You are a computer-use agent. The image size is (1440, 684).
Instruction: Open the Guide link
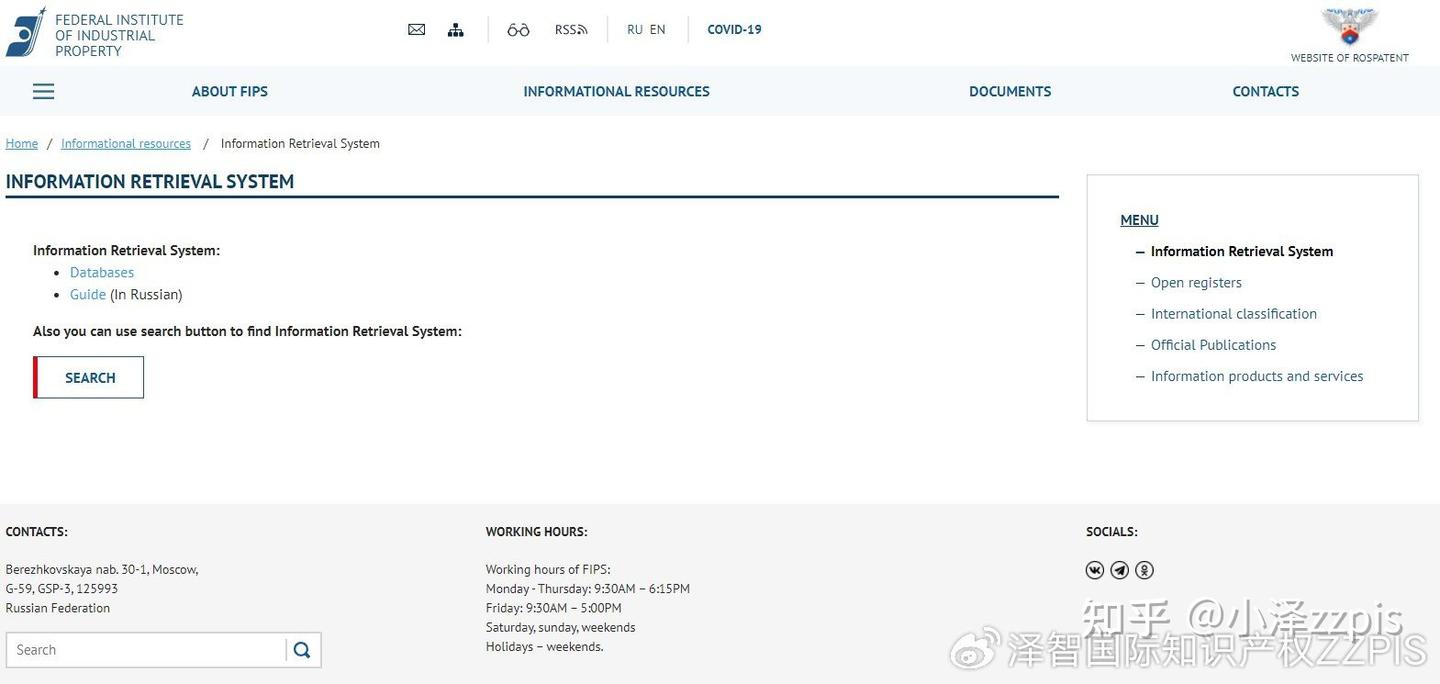point(88,294)
